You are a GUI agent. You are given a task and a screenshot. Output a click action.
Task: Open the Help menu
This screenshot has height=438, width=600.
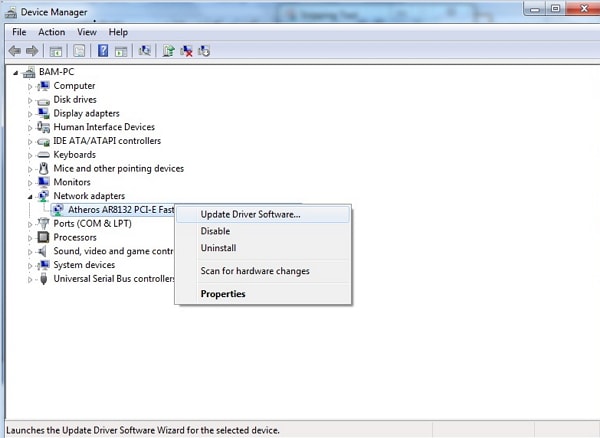(x=118, y=32)
